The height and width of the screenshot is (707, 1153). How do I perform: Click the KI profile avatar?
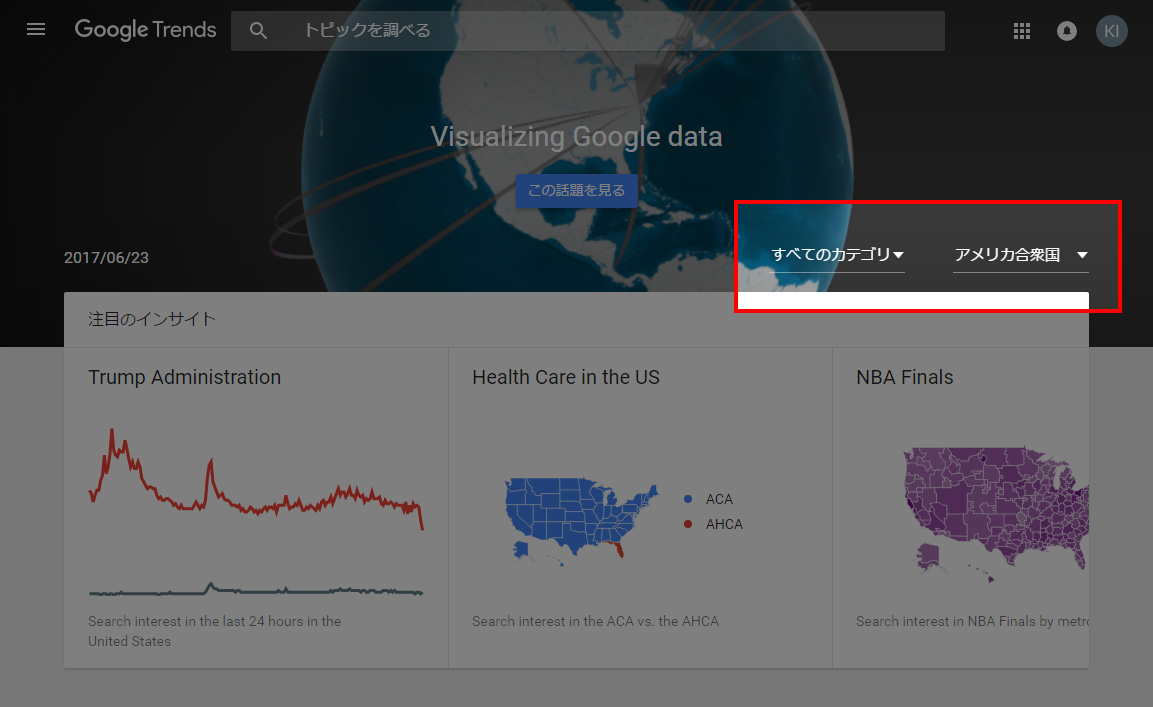click(1111, 30)
